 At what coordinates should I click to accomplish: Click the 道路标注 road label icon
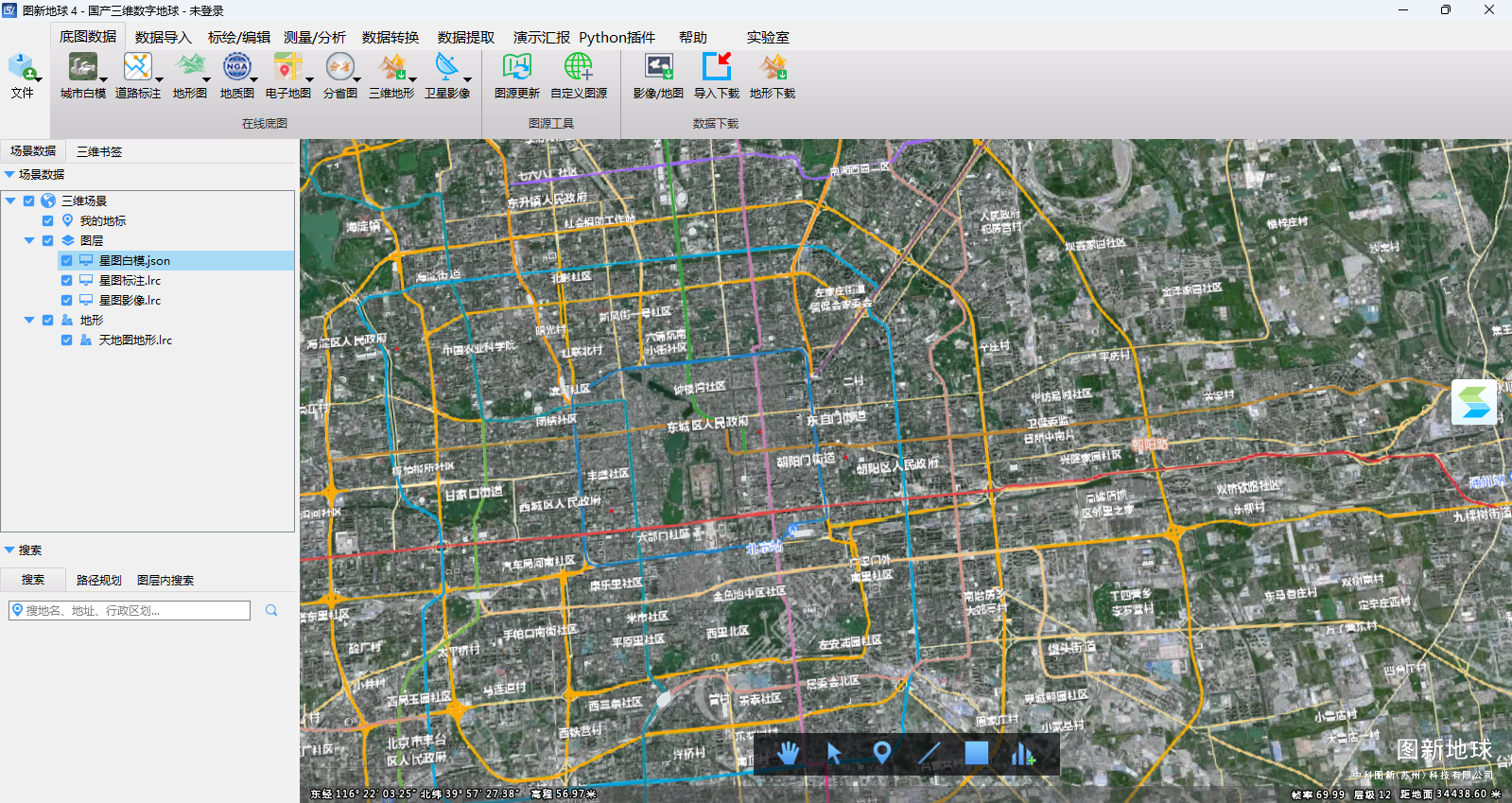(137, 76)
